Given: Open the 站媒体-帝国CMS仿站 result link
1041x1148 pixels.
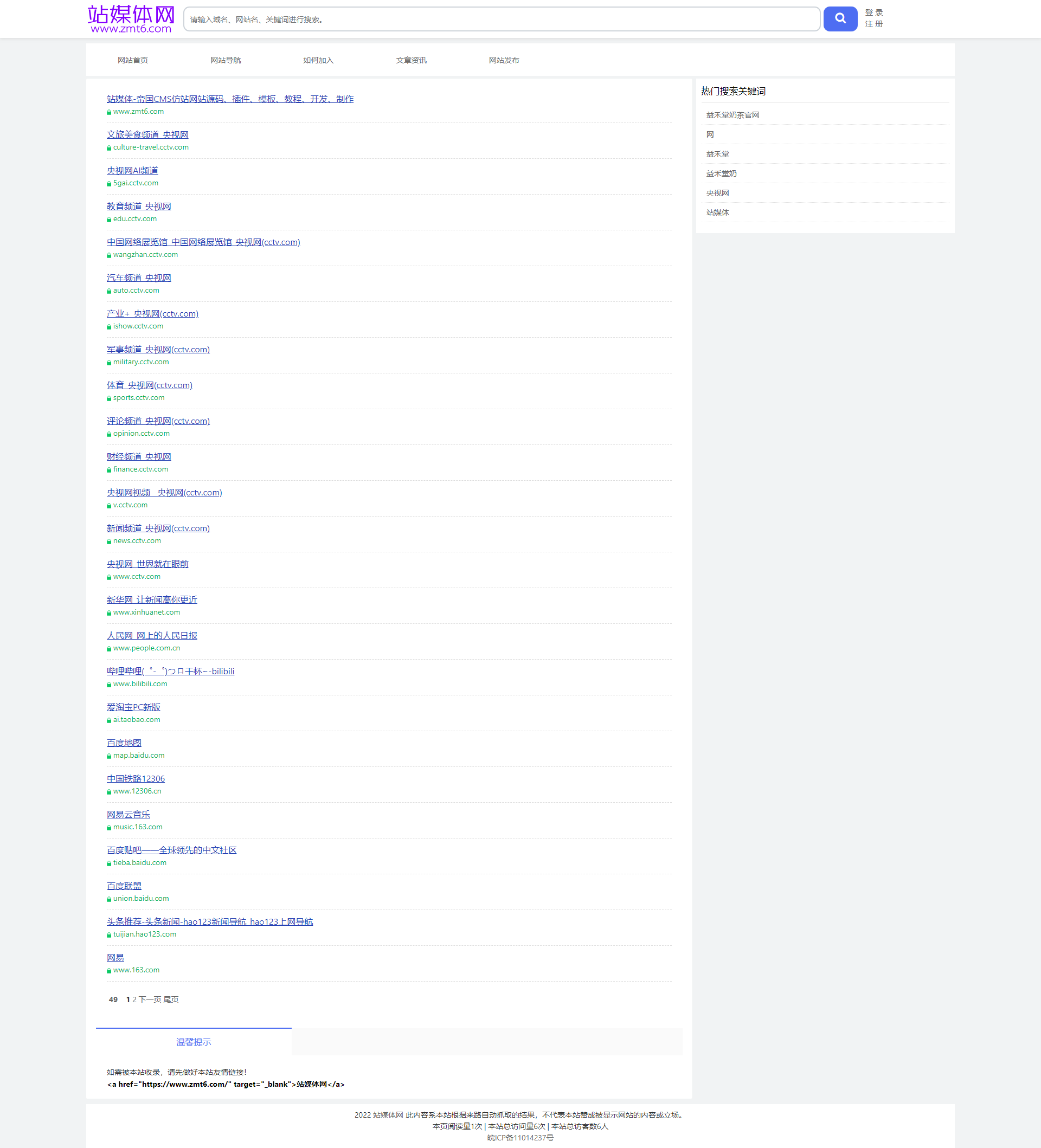Looking at the screenshot, I should [230, 99].
